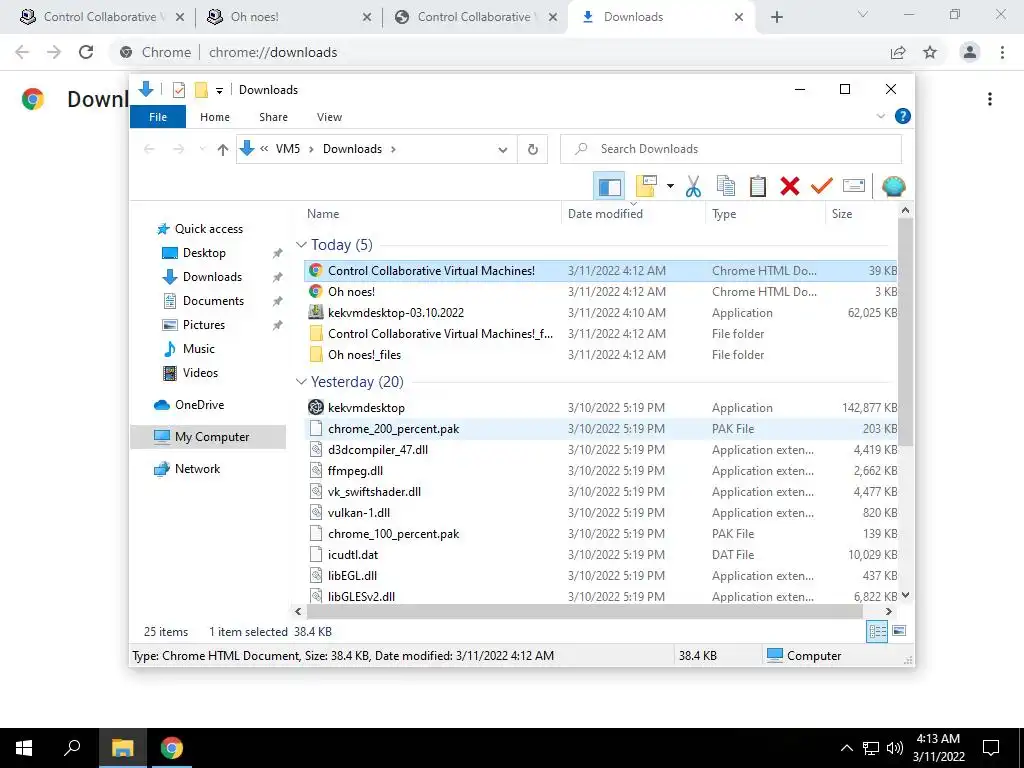Click the taskbar Search magnifier
The width and height of the screenshot is (1024, 768).
point(72,748)
